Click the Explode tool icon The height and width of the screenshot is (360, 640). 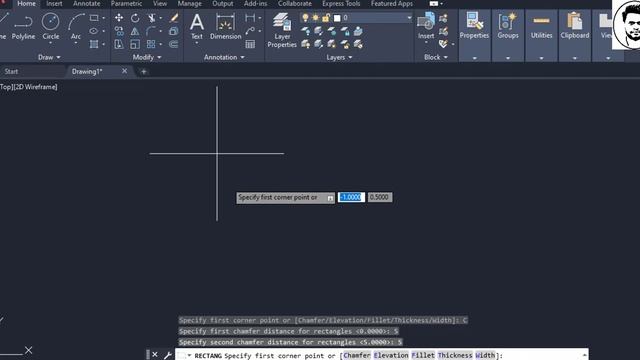173,31
